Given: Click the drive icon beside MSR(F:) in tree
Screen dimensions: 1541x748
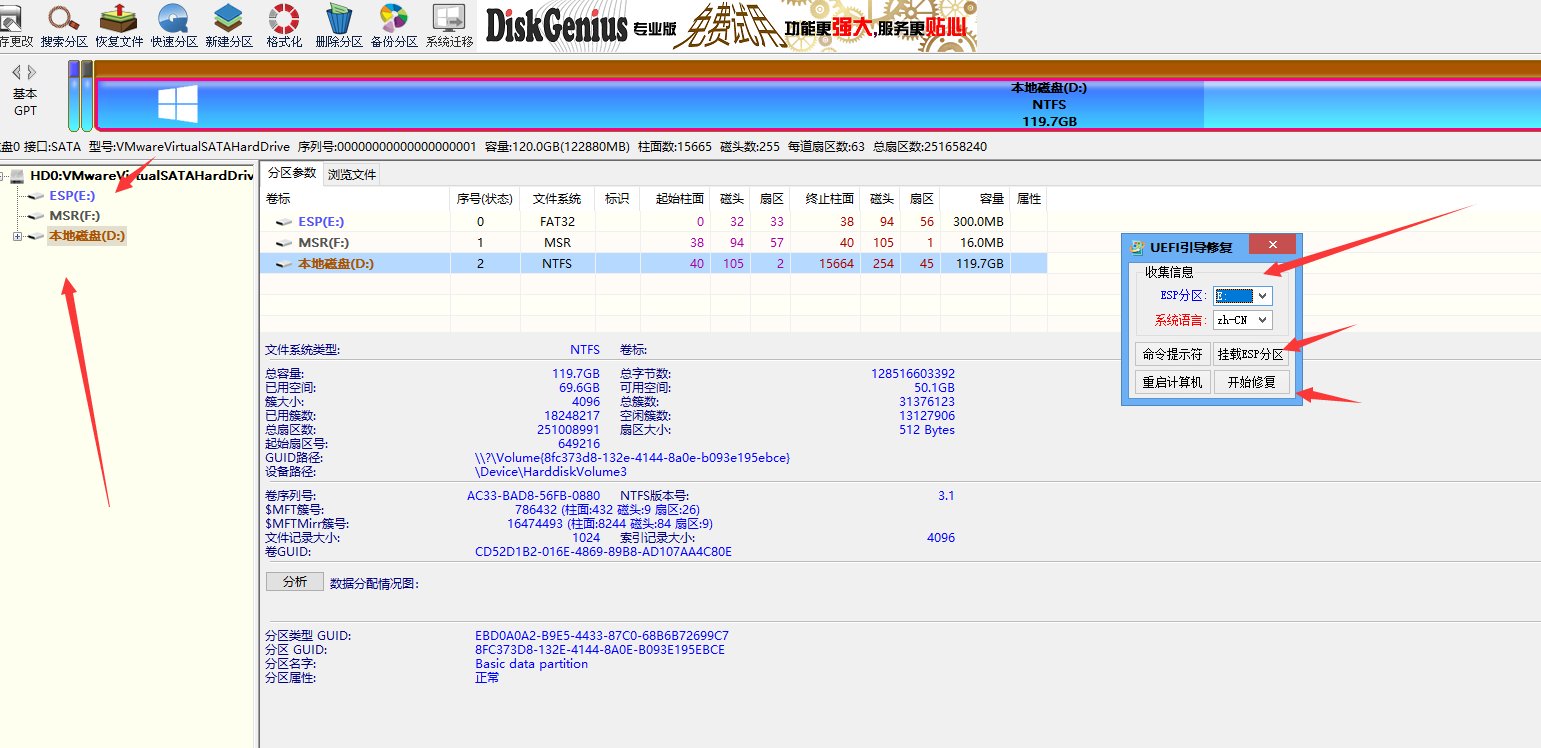Looking at the screenshot, I should (x=36, y=216).
